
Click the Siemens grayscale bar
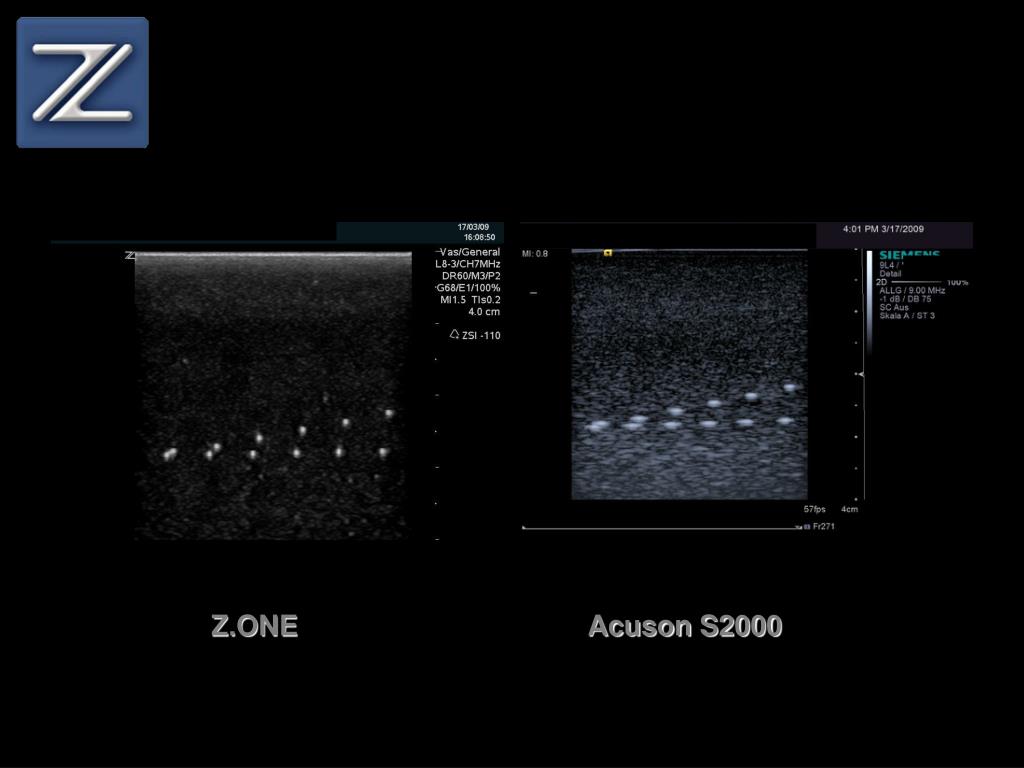coord(870,302)
